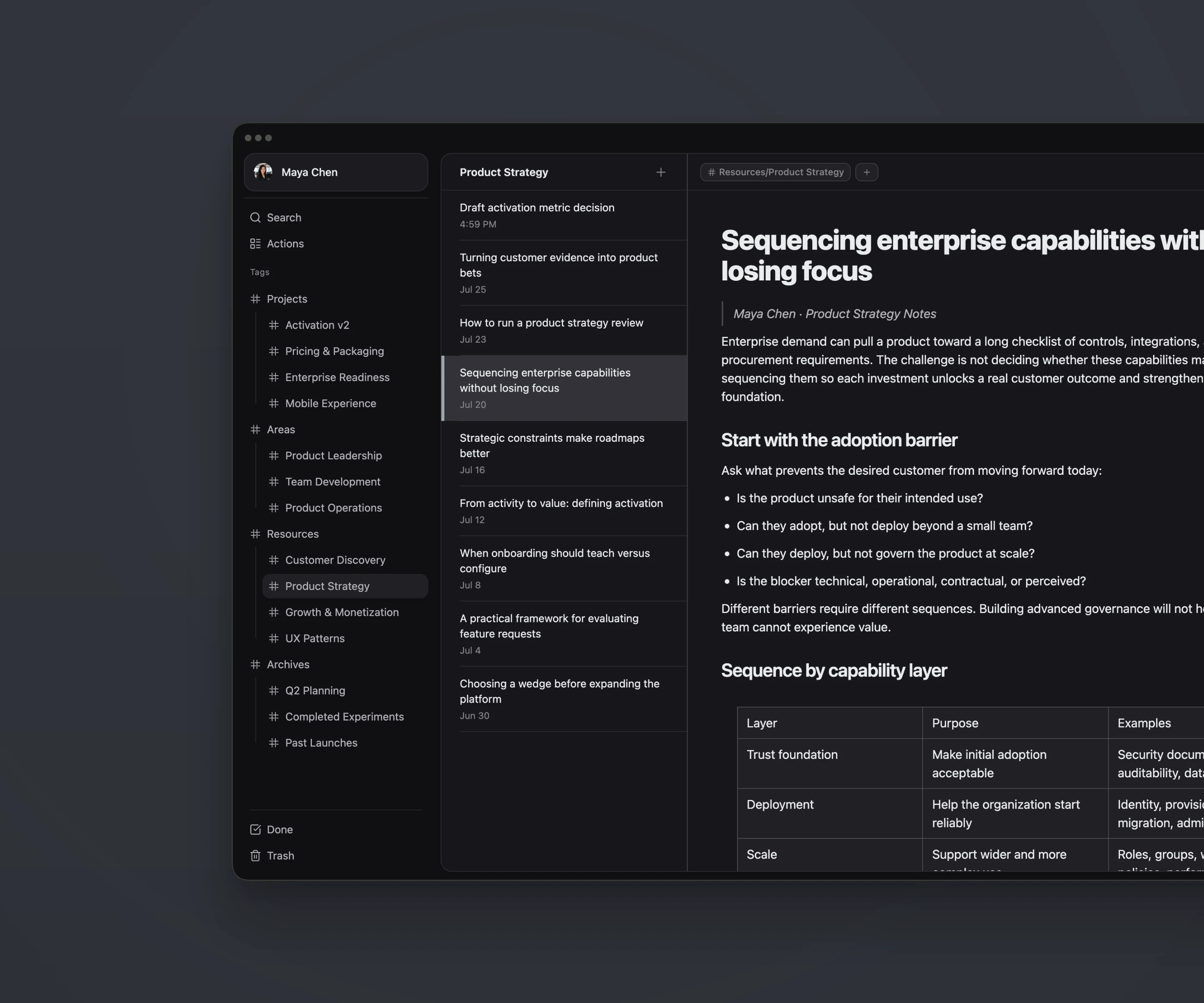
Task: Open note Turning customer evidence into product bets
Action: (564, 273)
